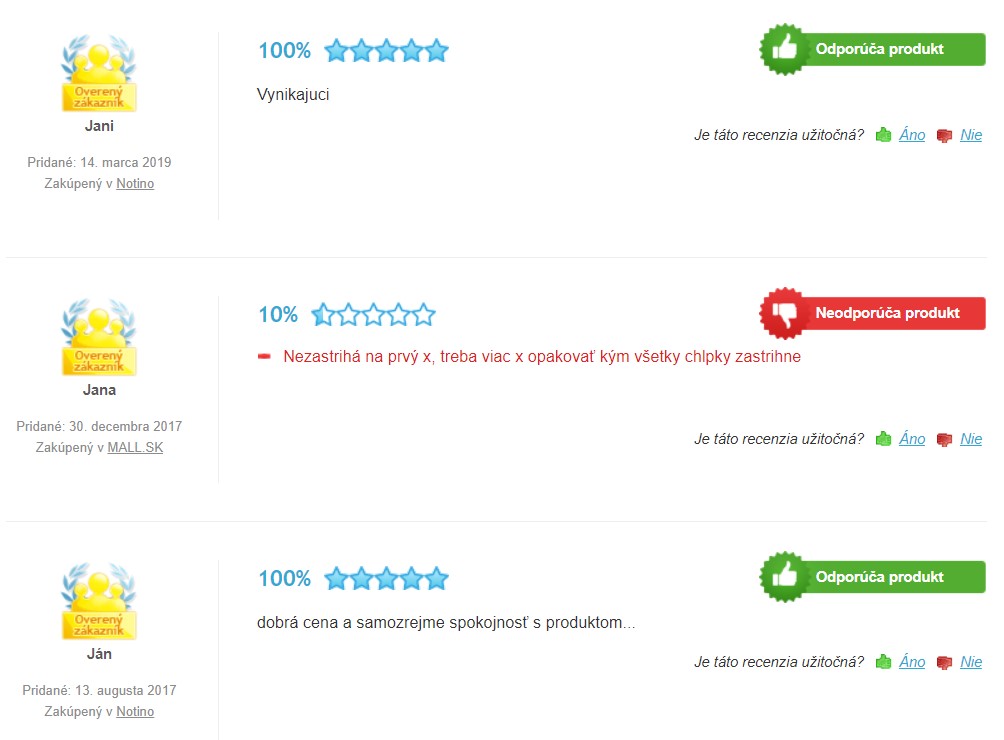Vote Nie on Jana's negative review
Screen dimensions: 1004x740
pos(971,439)
